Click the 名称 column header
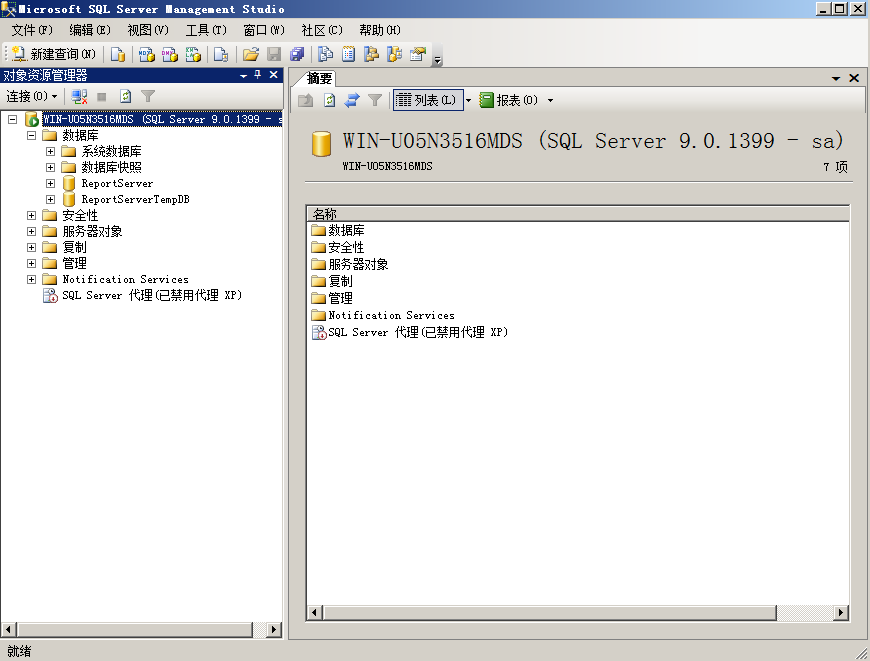The image size is (870, 661). pos(578,214)
